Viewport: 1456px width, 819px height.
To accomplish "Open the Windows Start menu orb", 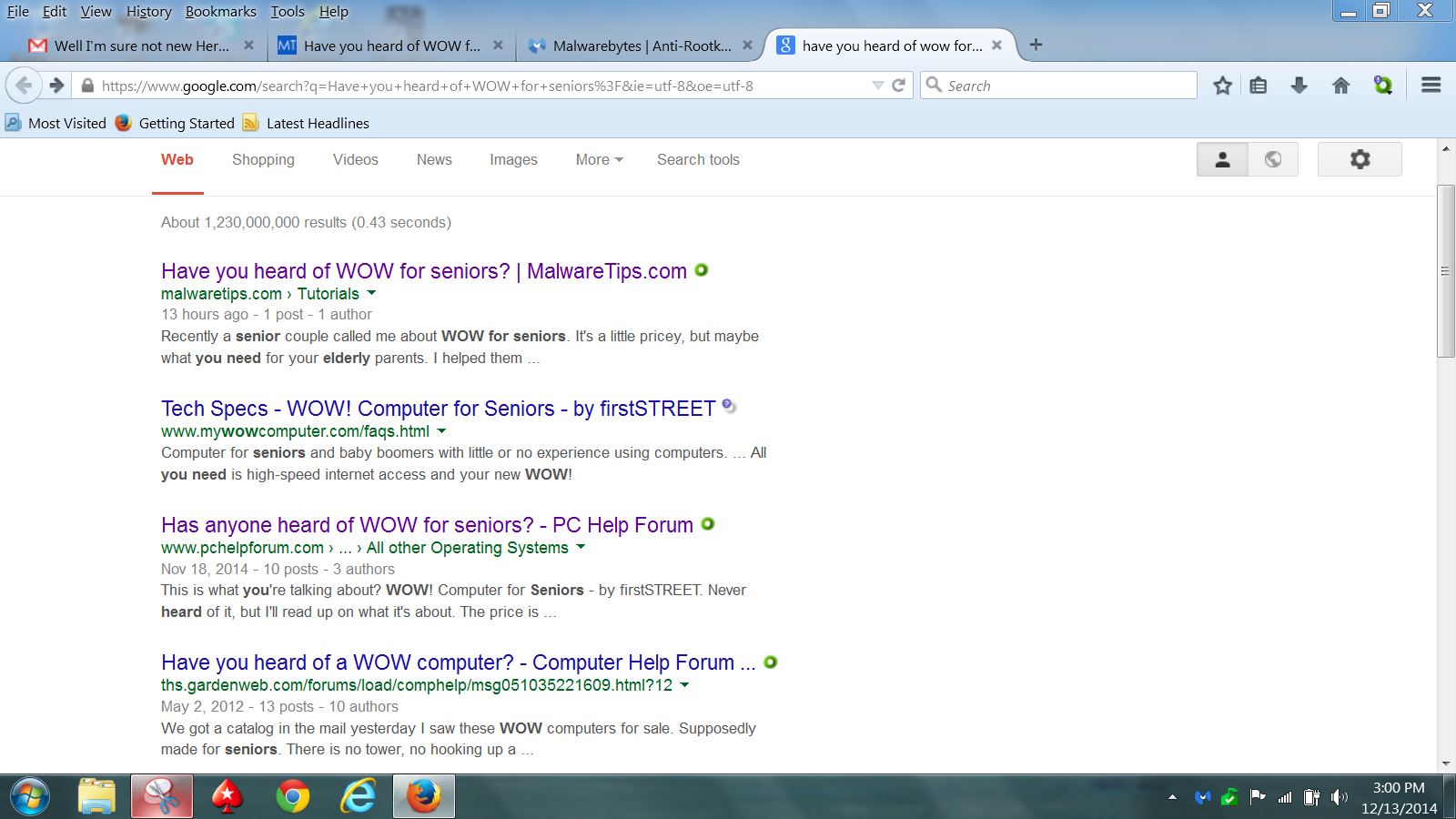I will (30, 797).
